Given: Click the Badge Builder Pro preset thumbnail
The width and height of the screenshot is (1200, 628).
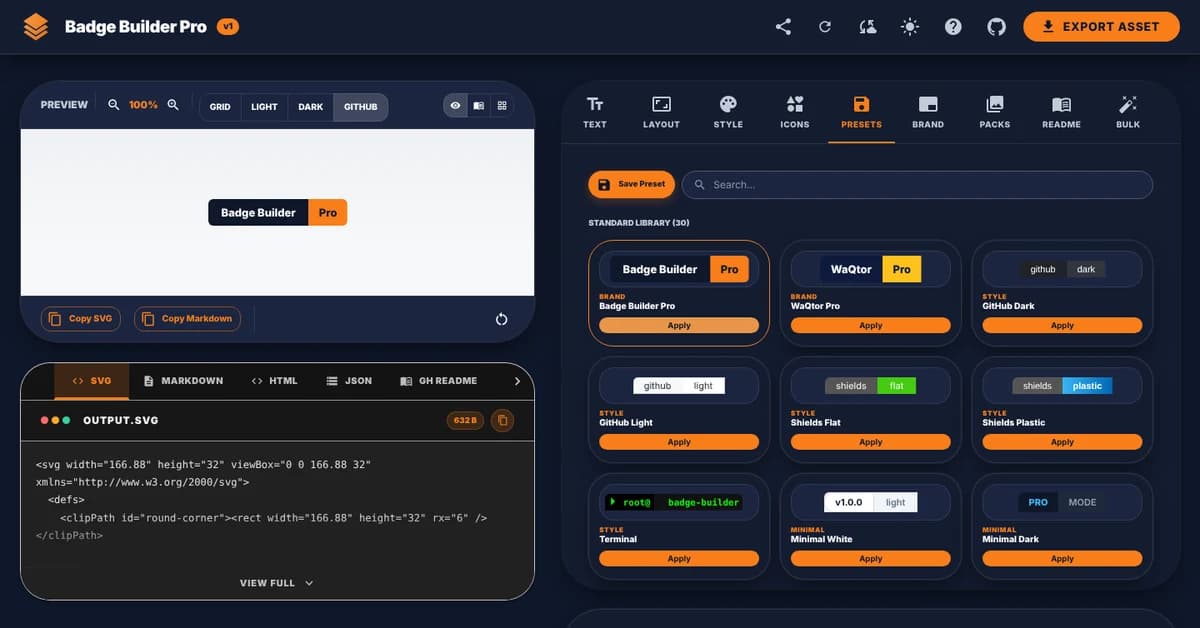Looking at the screenshot, I should pos(679,269).
